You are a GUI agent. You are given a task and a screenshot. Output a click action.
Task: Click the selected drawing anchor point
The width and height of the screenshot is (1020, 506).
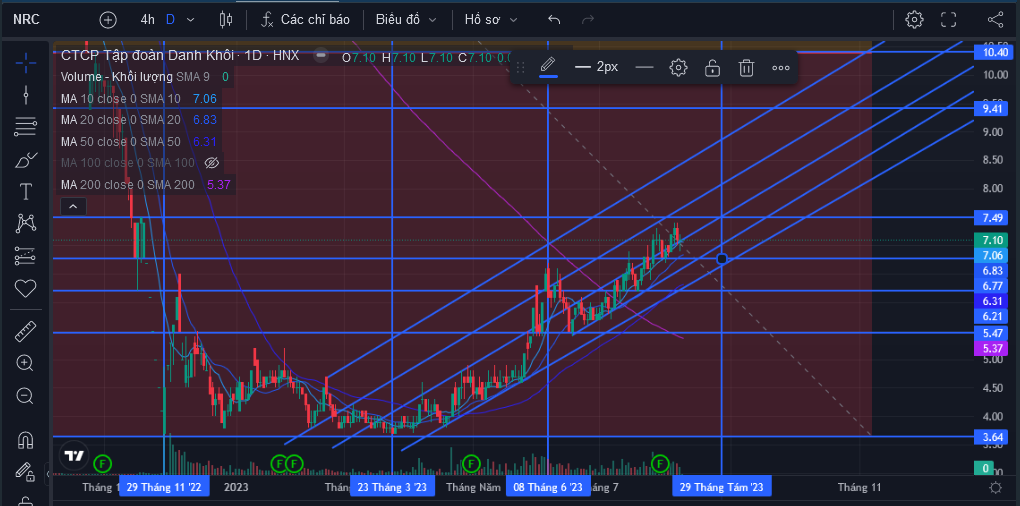[x=721, y=259]
